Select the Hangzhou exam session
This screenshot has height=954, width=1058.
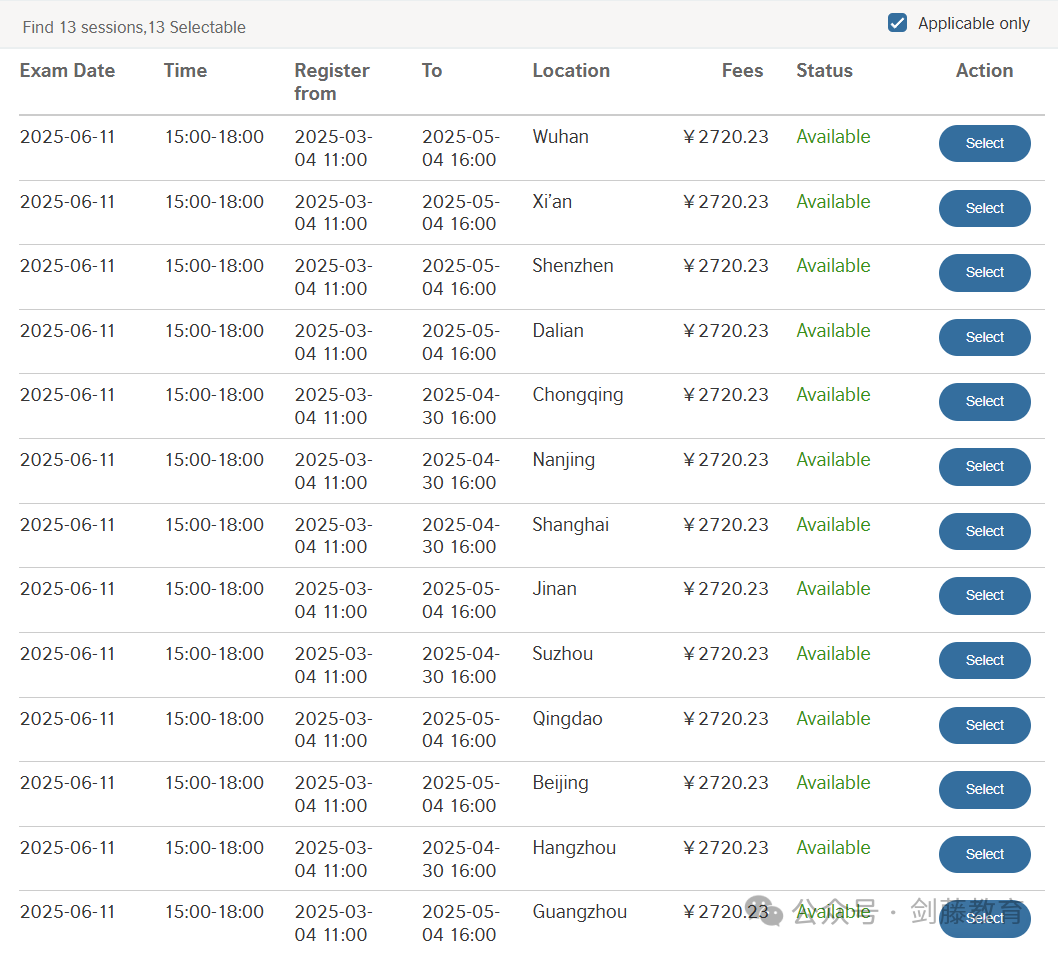point(984,854)
